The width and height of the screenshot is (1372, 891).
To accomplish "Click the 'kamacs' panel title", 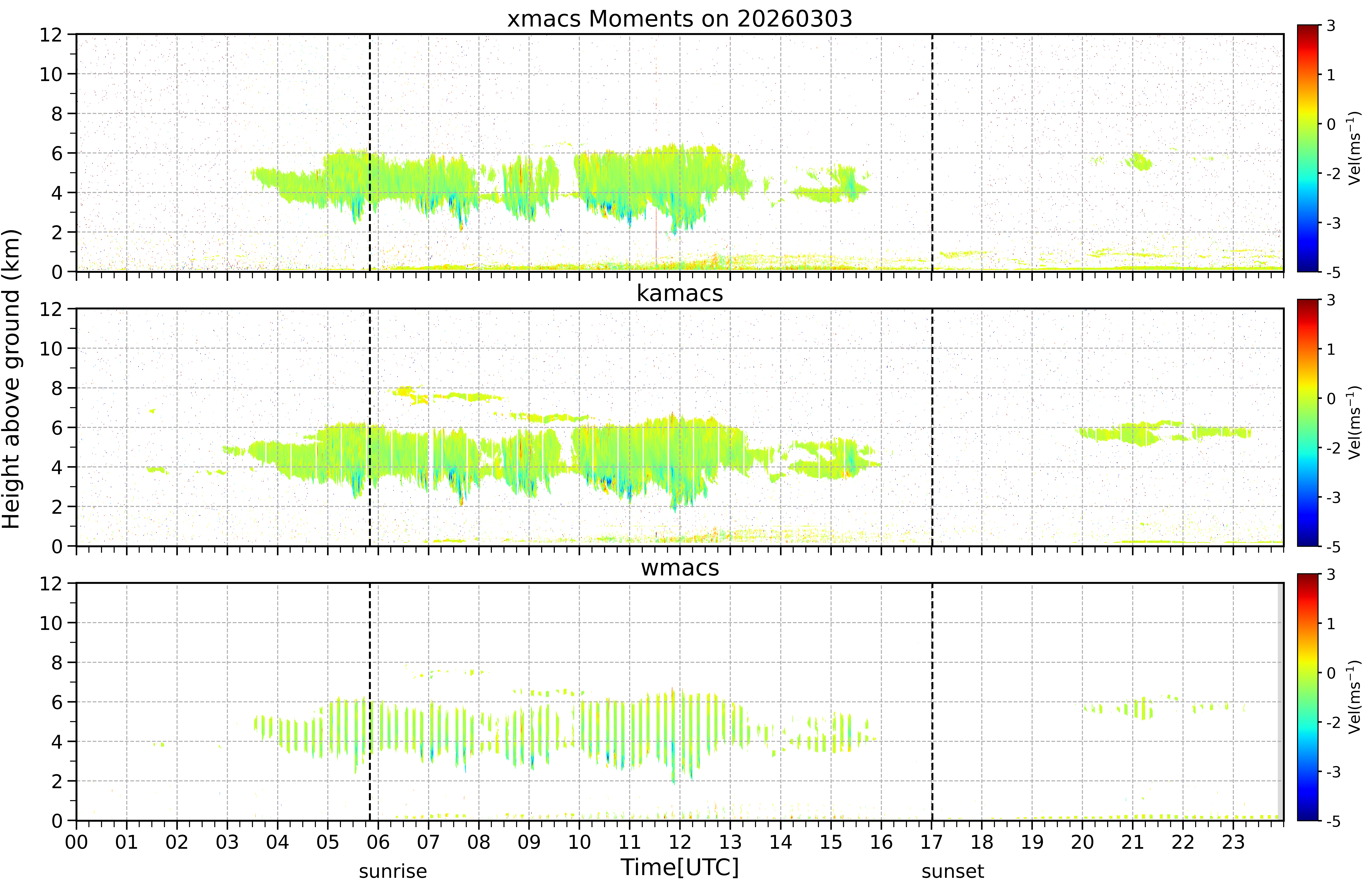I will (680, 293).
